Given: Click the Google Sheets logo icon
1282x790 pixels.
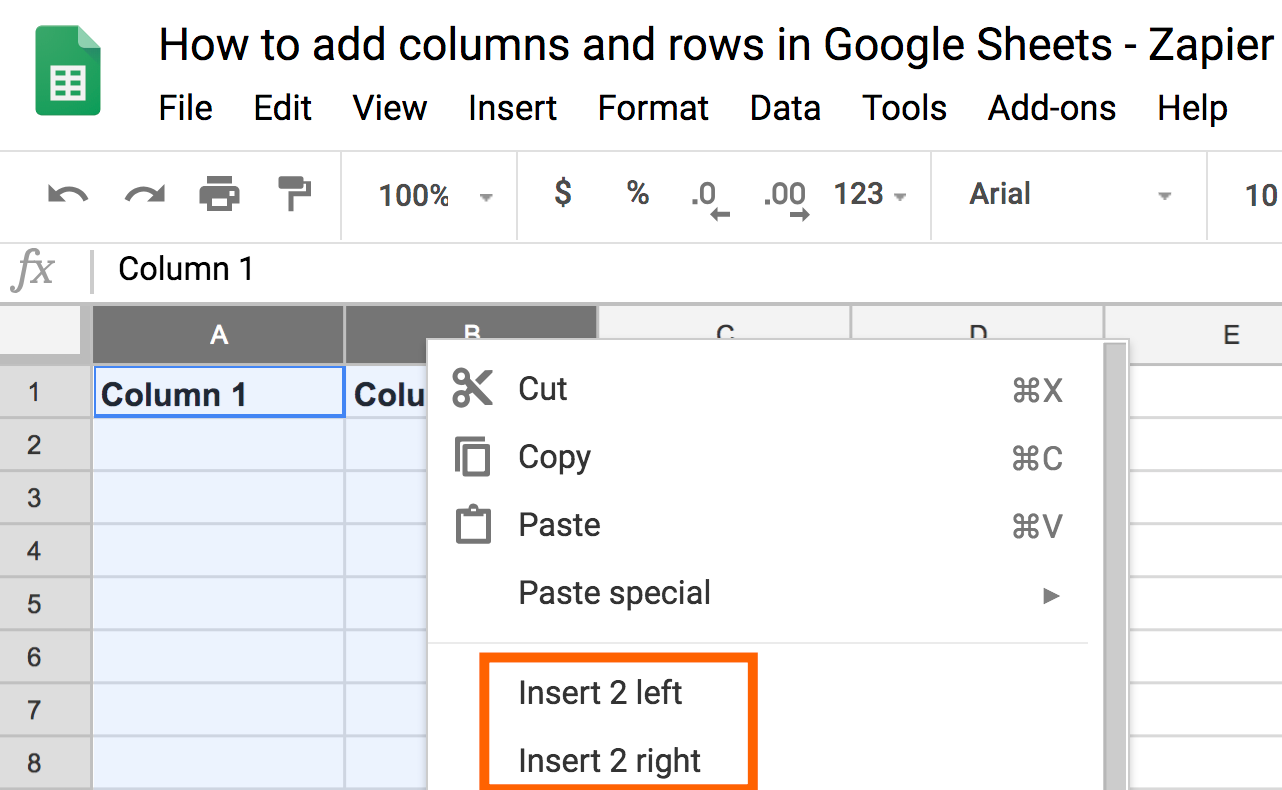Looking at the screenshot, I should 68,72.
